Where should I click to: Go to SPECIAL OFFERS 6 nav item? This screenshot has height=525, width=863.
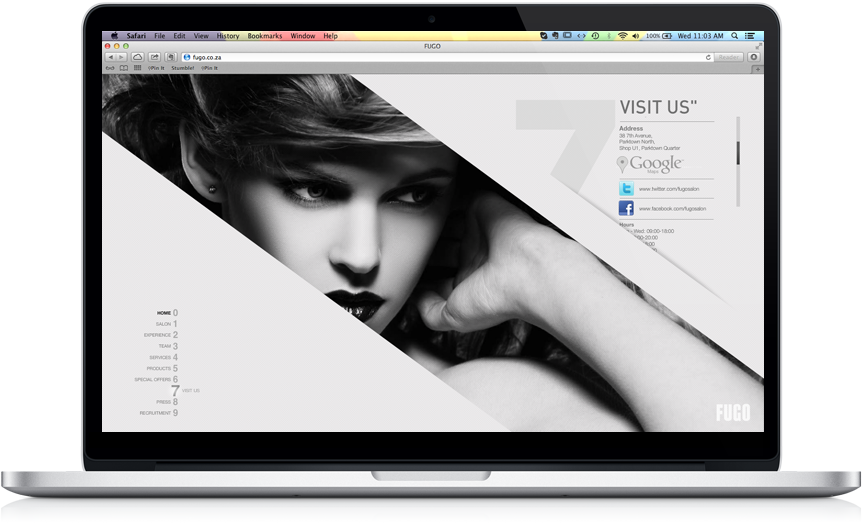[156, 379]
